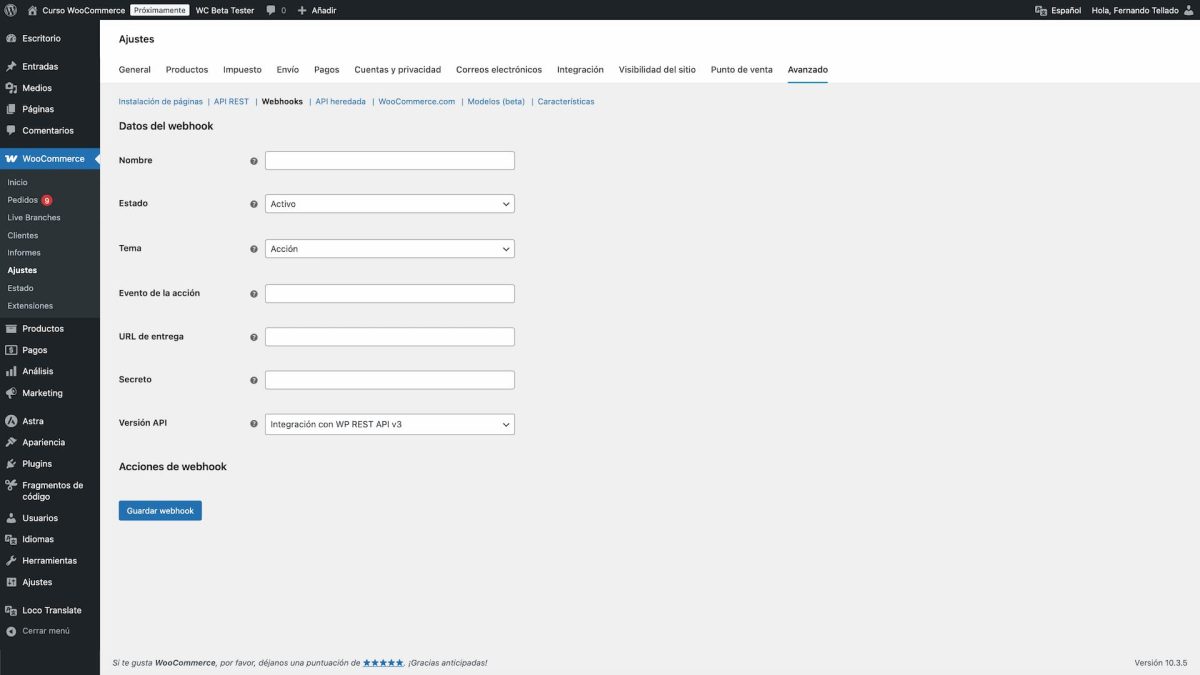The image size is (1200, 675).
Task: Open the Tema dropdown showing Acción
Action: 389,248
